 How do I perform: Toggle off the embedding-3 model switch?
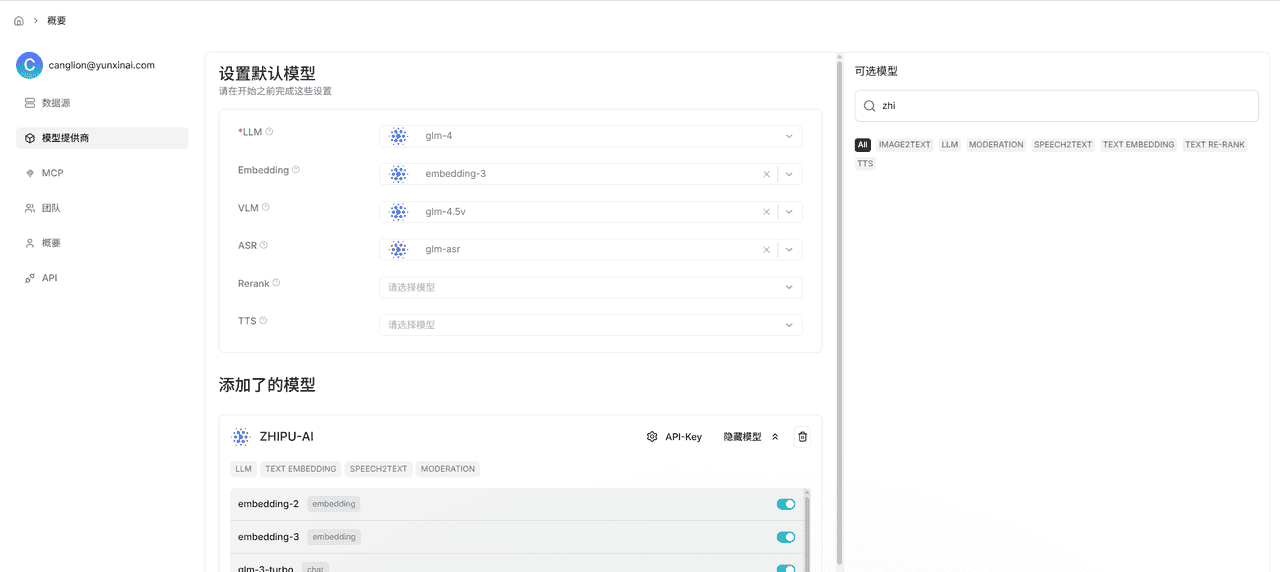(x=786, y=537)
